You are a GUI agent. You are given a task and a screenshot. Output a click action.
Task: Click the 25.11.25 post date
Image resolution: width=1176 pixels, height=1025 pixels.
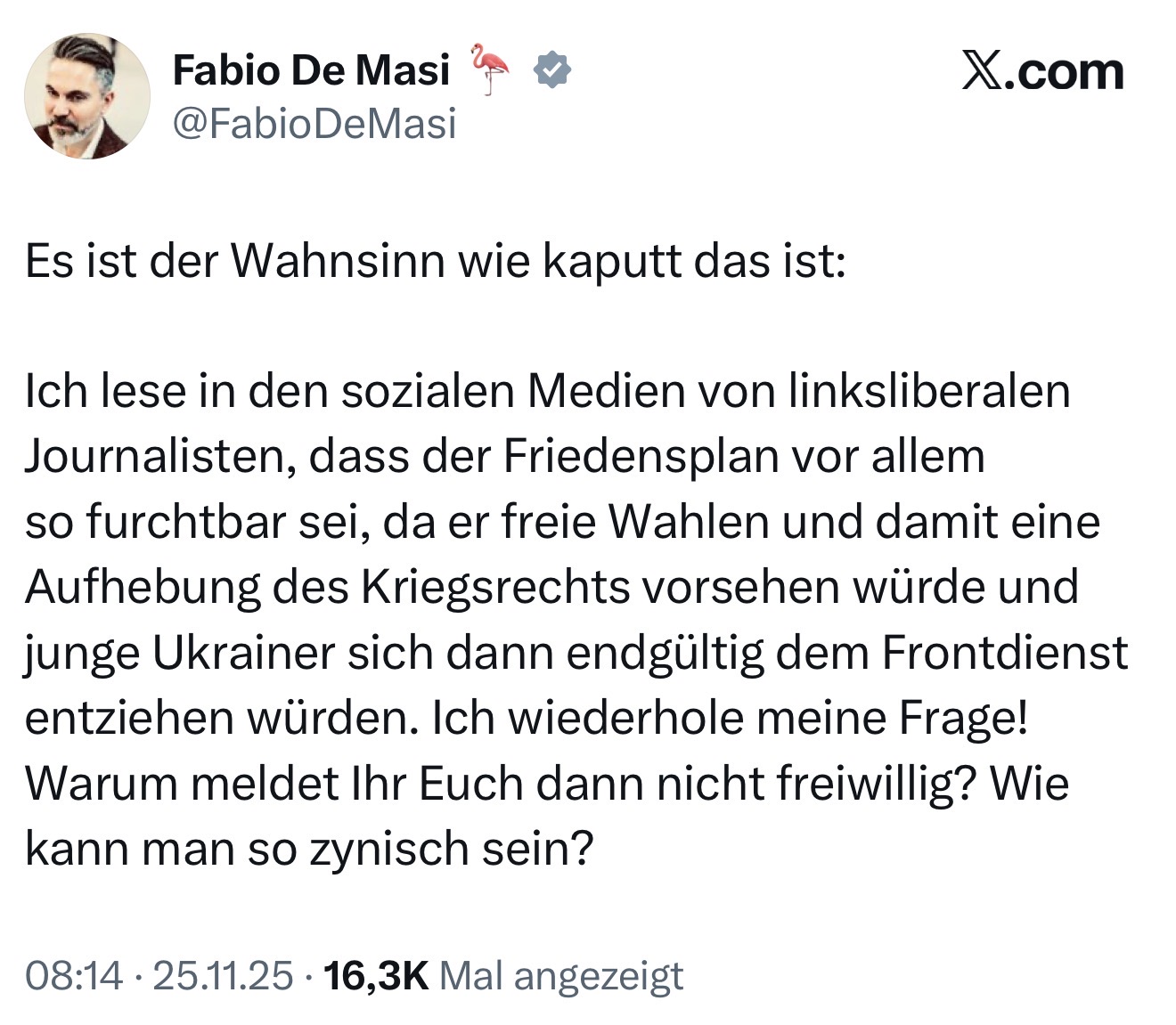point(223,976)
